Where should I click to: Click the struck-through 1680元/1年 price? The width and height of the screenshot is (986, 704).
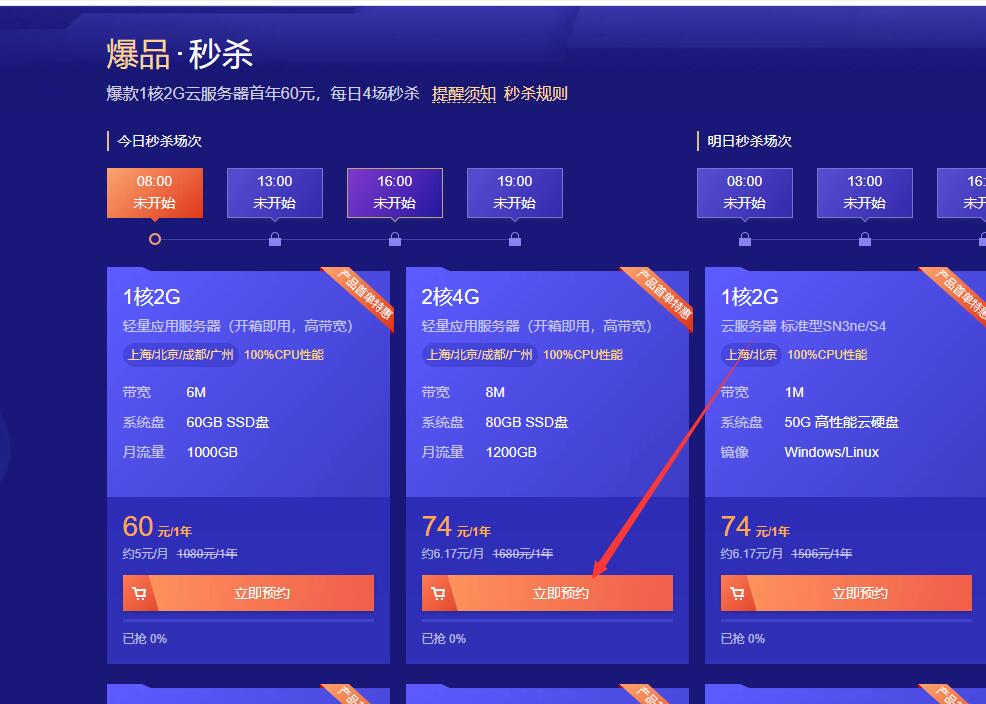point(523,554)
